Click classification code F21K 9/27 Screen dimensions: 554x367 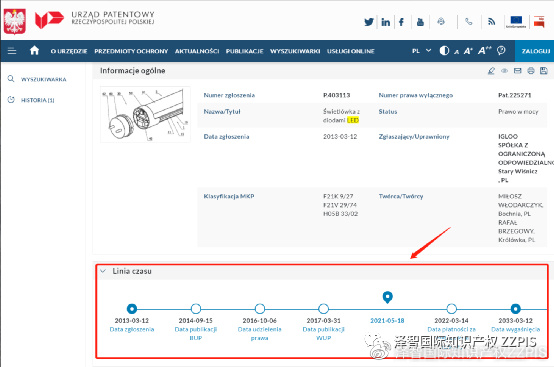pyautogui.click(x=338, y=196)
